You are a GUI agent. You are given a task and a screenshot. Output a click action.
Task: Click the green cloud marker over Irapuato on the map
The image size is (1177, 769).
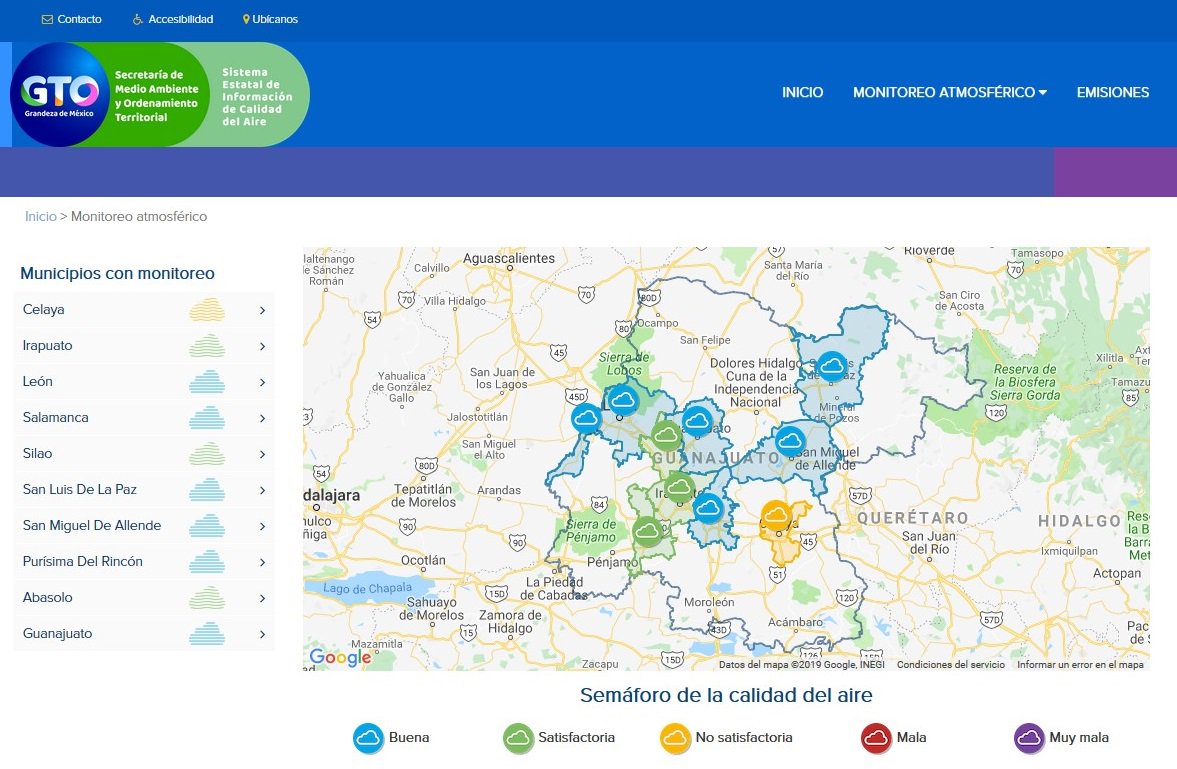679,488
